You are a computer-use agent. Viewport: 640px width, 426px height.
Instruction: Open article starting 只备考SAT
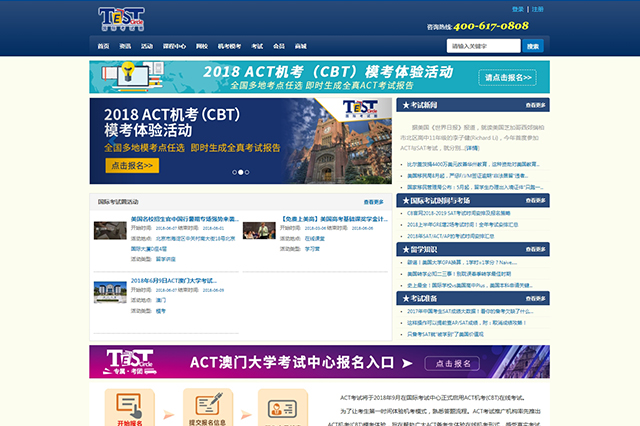point(445,334)
